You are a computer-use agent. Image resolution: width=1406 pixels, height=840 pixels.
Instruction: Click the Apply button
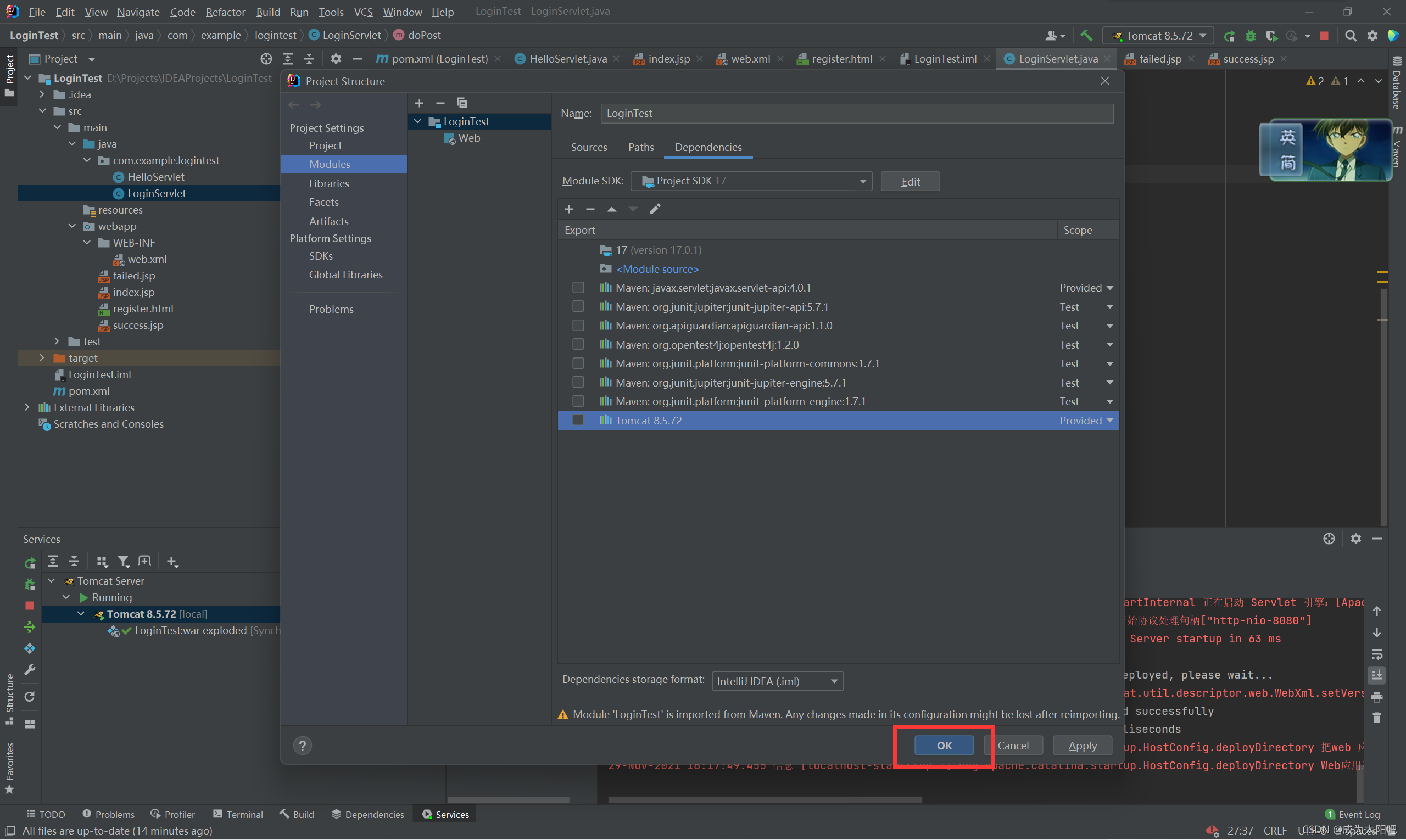[x=1081, y=746]
